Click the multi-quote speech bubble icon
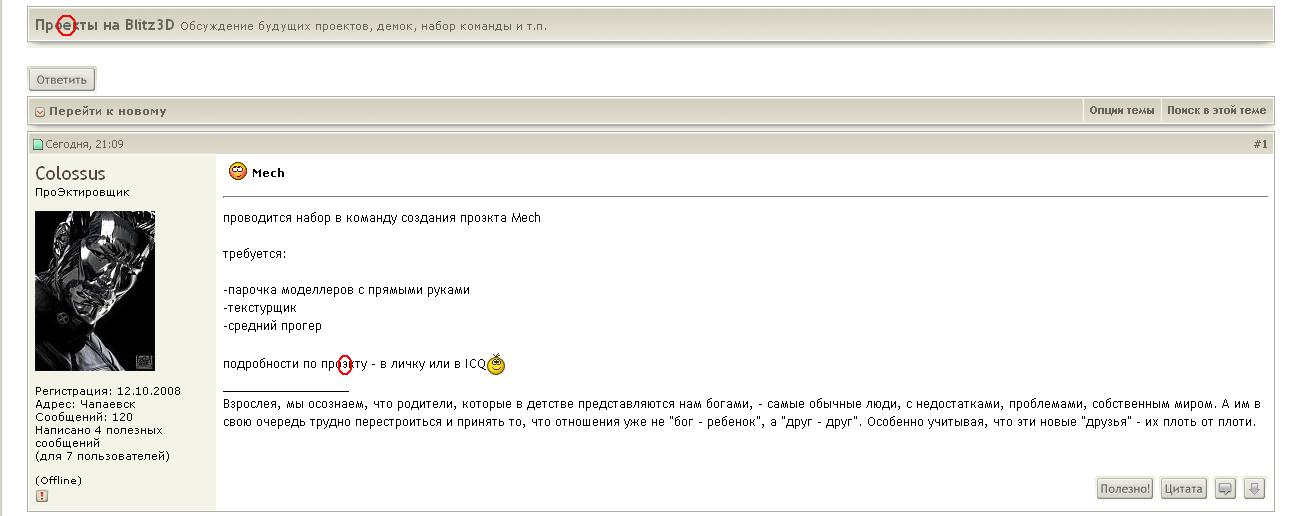Screen dimensions: 1295x516 click(x=1225, y=489)
